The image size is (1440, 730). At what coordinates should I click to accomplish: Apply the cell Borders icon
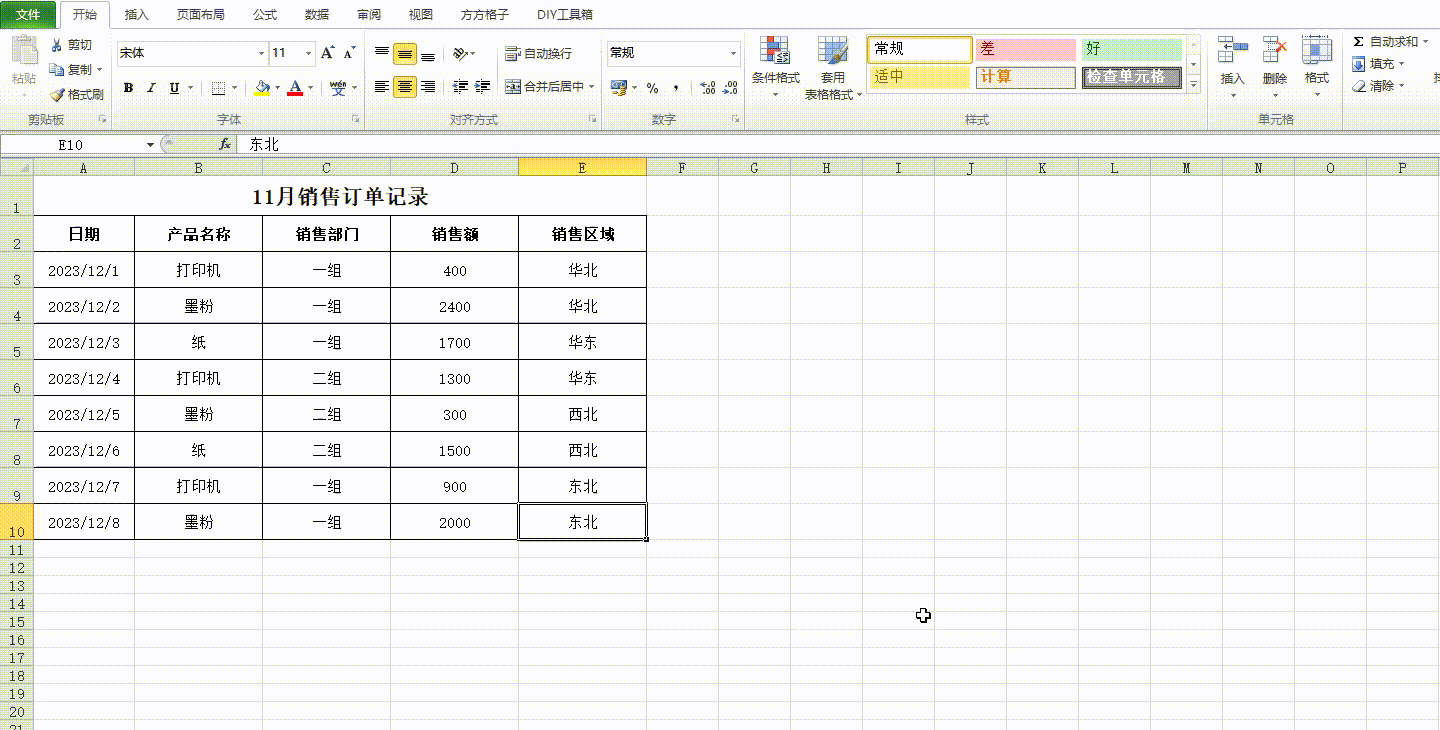(x=219, y=88)
